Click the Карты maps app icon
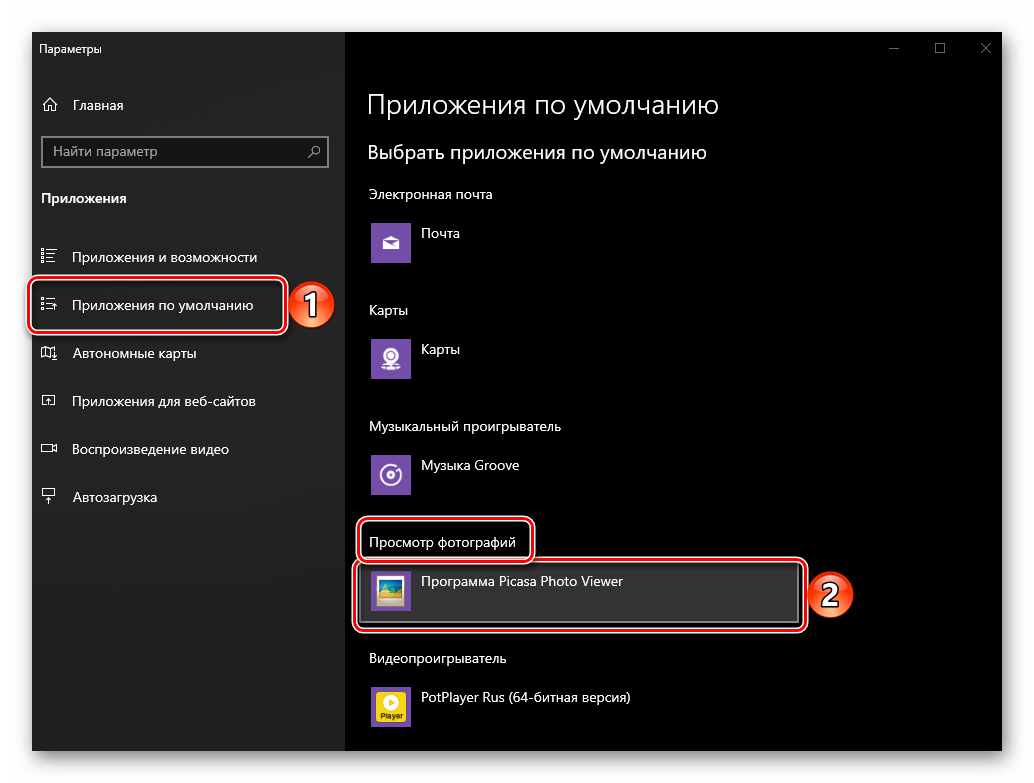 pyautogui.click(x=390, y=359)
